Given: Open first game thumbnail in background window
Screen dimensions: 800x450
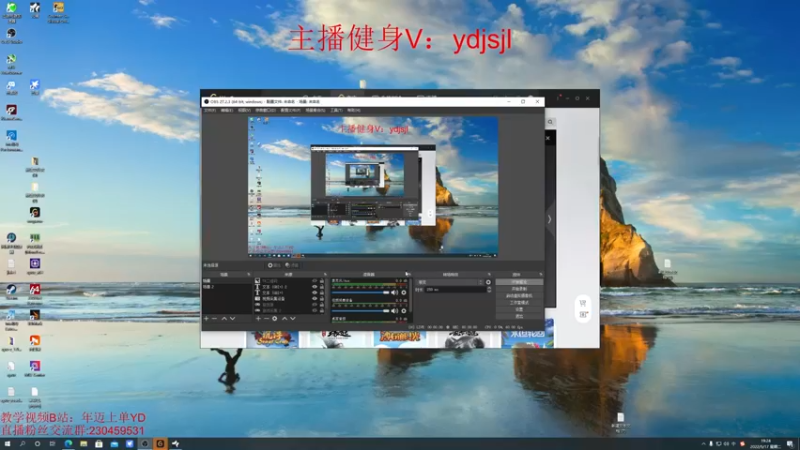Looking at the screenshot, I should [x=272, y=339].
